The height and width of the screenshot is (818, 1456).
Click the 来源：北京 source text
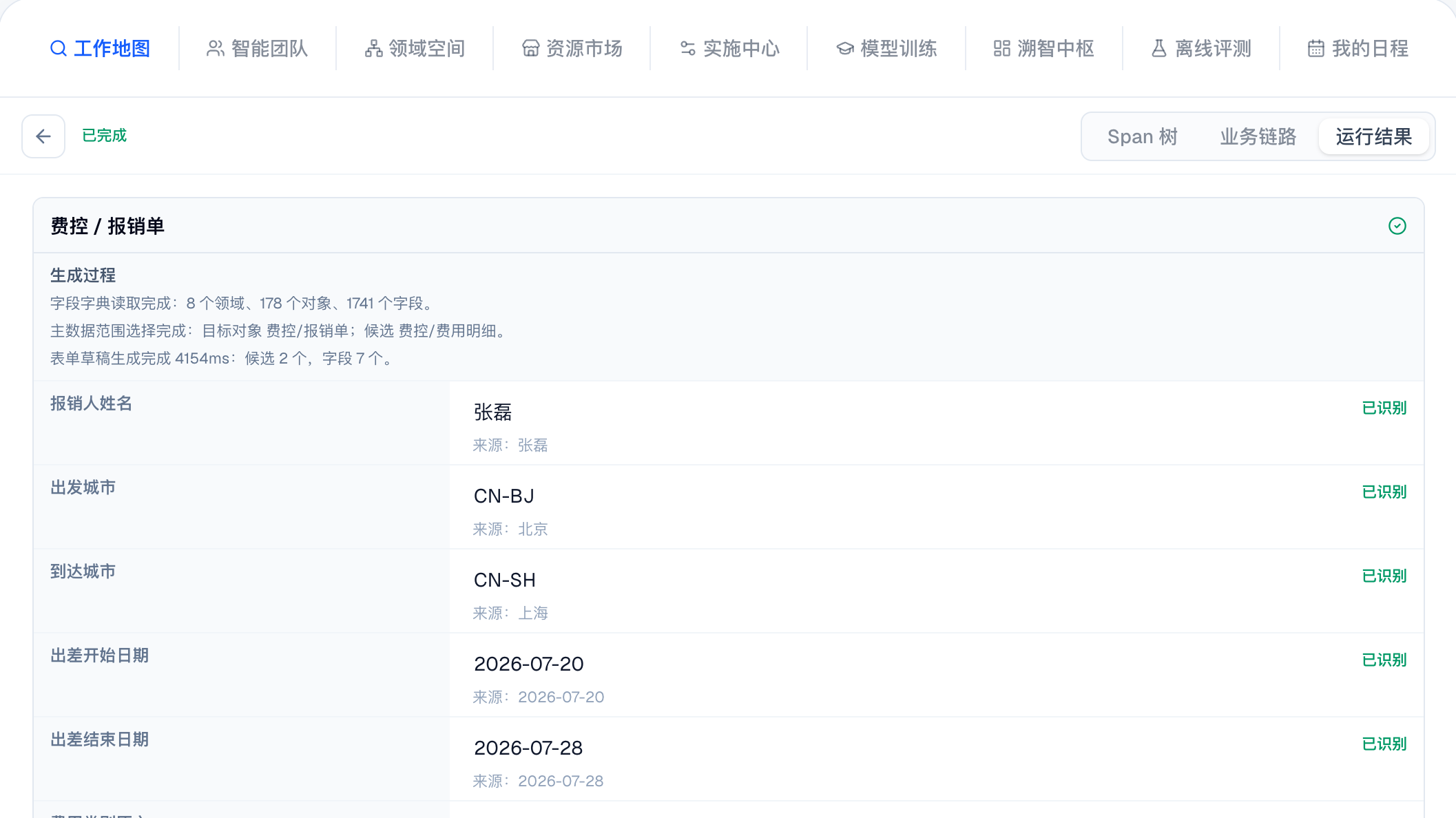(x=510, y=529)
